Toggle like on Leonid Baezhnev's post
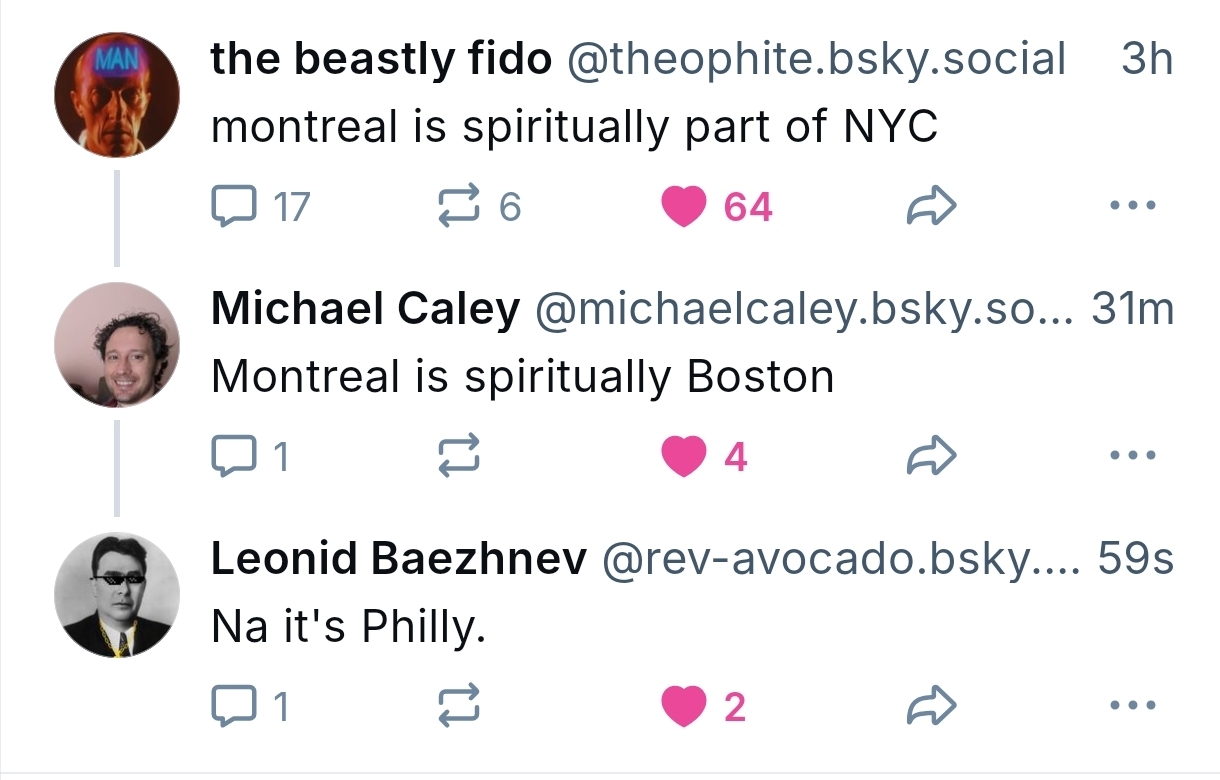 click(x=684, y=707)
